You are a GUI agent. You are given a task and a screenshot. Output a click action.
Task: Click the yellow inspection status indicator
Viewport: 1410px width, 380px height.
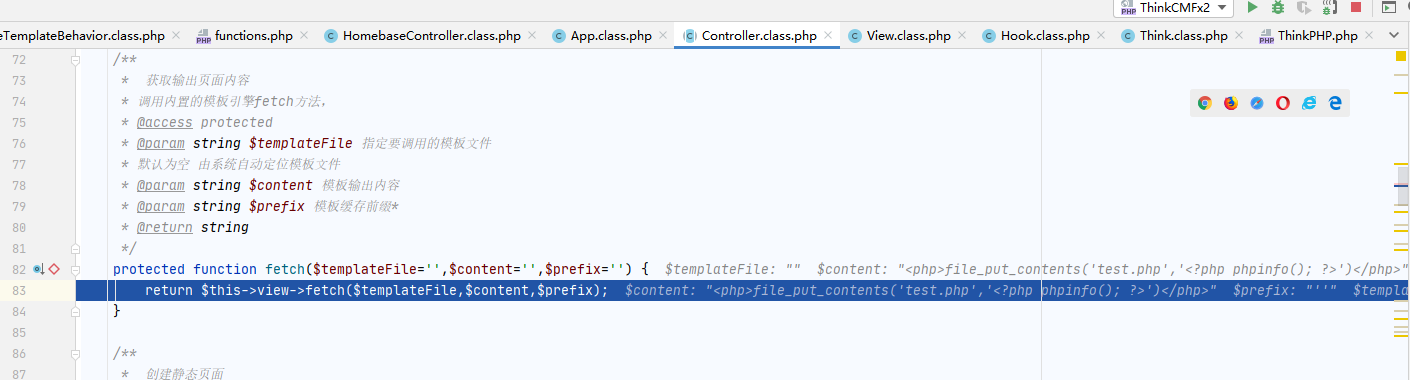(x=1400, y=57)
